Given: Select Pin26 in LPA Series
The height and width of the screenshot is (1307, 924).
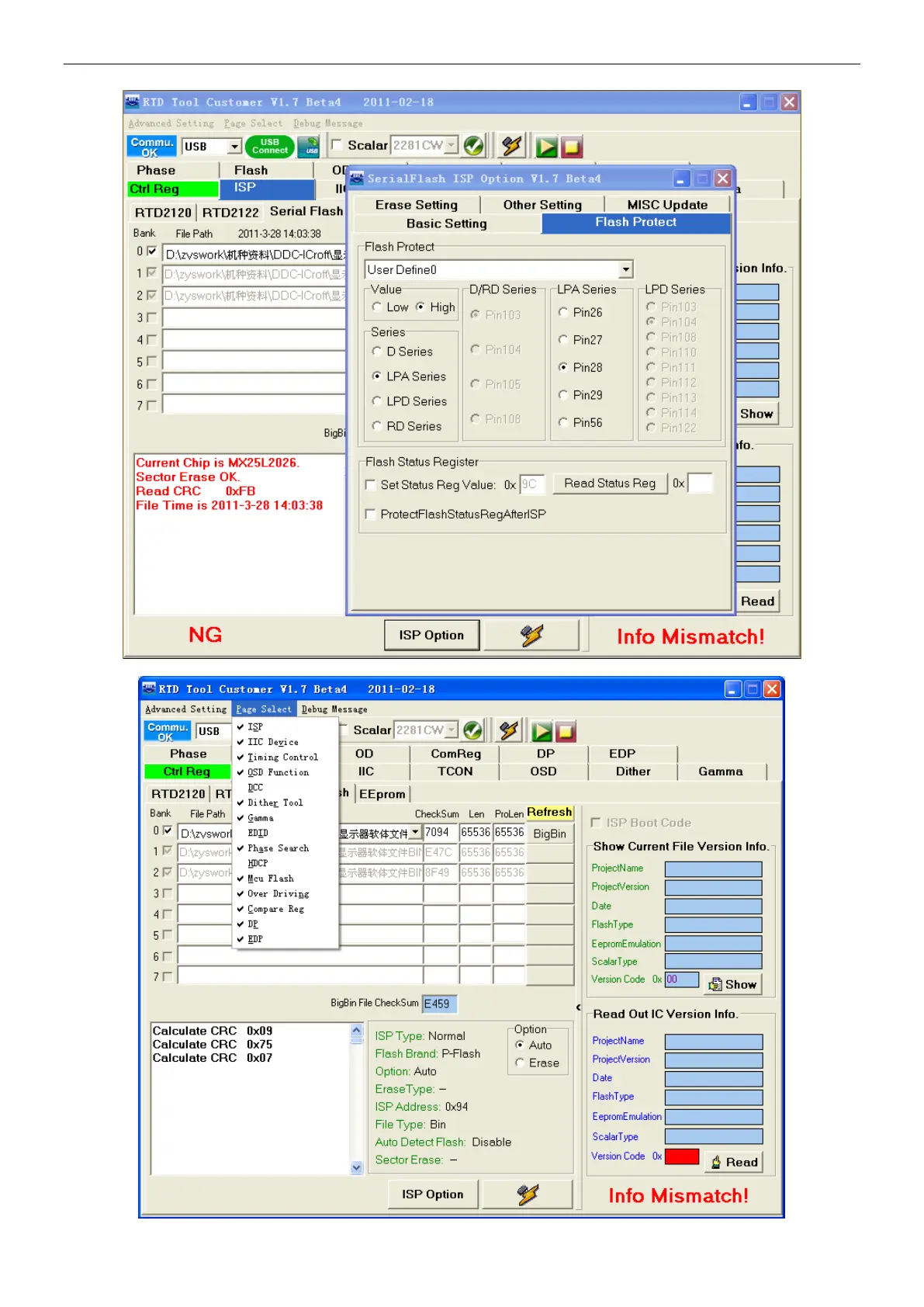Looking at the screenshot, I should point(563,312).
